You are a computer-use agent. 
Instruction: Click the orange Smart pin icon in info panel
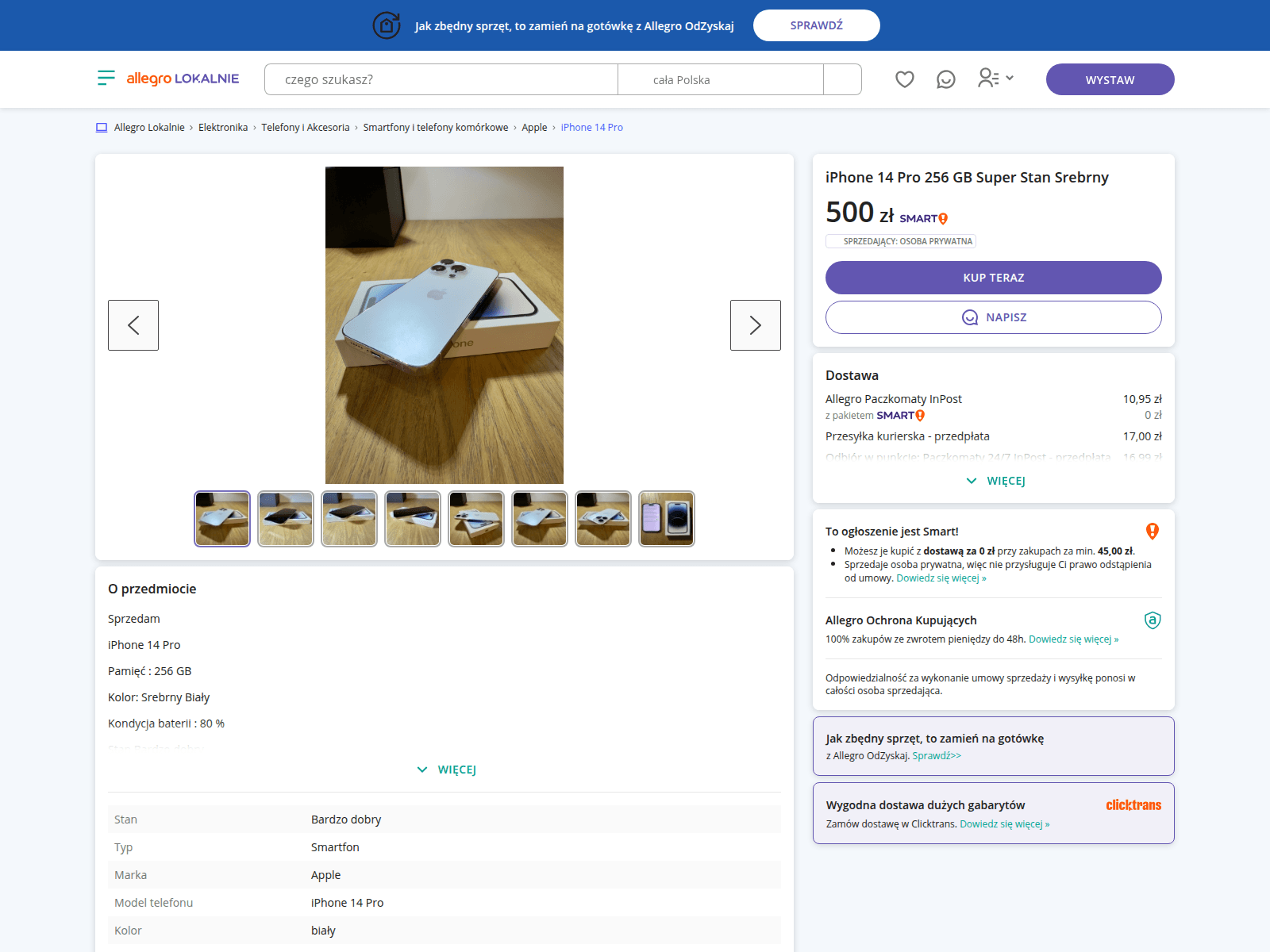[x=1153, y=532]
